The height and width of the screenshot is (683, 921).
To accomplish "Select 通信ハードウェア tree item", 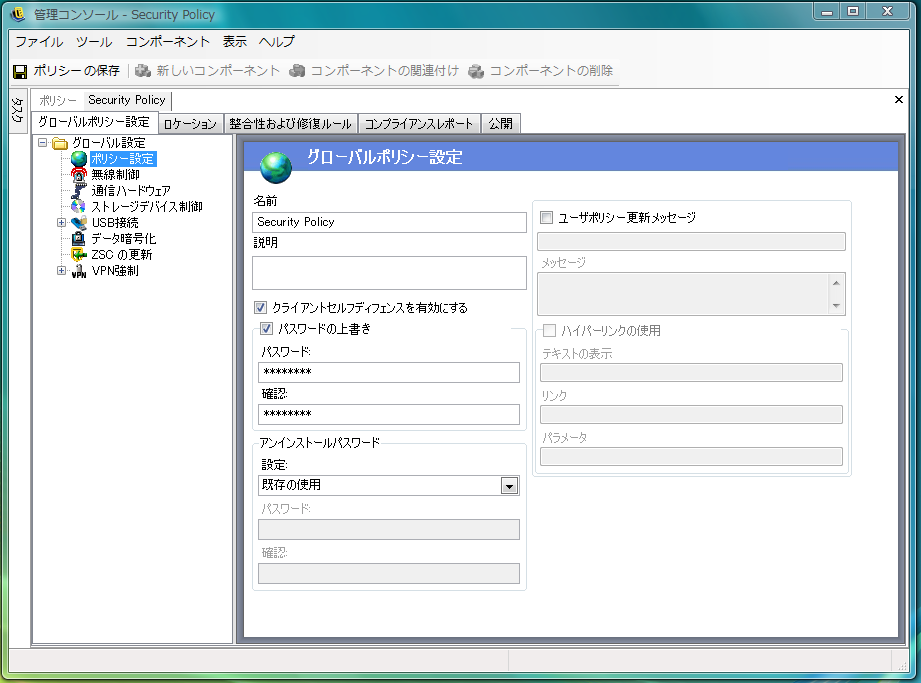I will [131, 190].
